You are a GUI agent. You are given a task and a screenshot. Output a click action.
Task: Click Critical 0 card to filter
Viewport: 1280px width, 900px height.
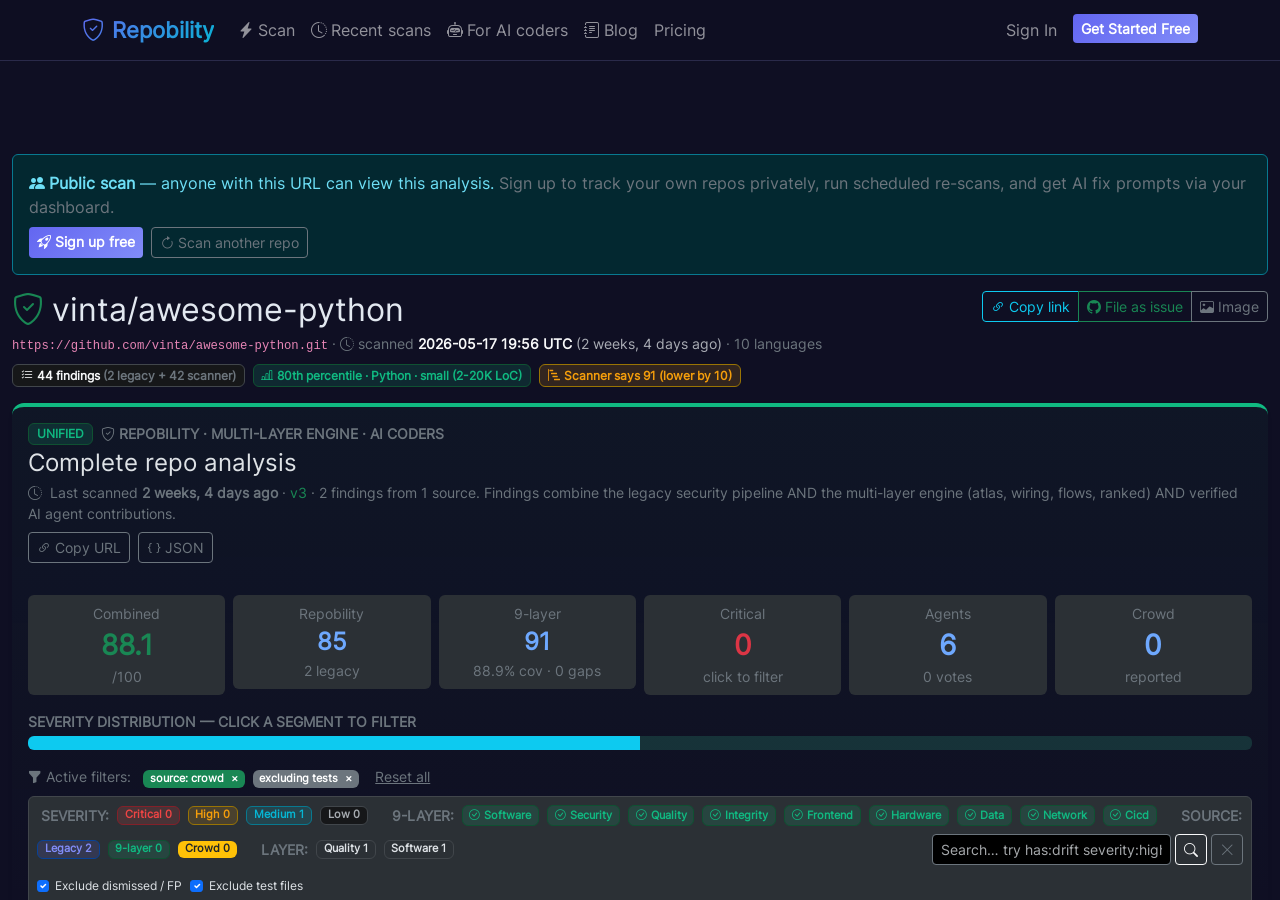click(742, 645)
